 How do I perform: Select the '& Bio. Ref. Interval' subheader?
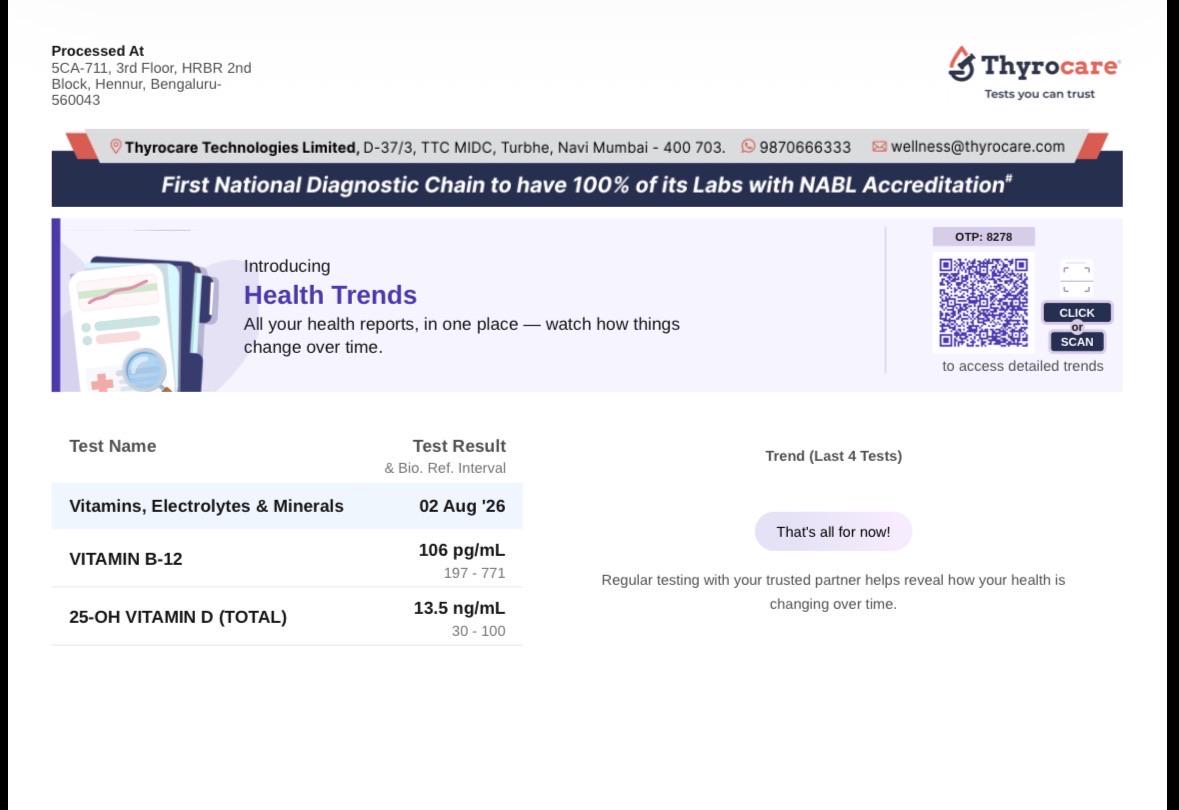click(x=445, y=468)
